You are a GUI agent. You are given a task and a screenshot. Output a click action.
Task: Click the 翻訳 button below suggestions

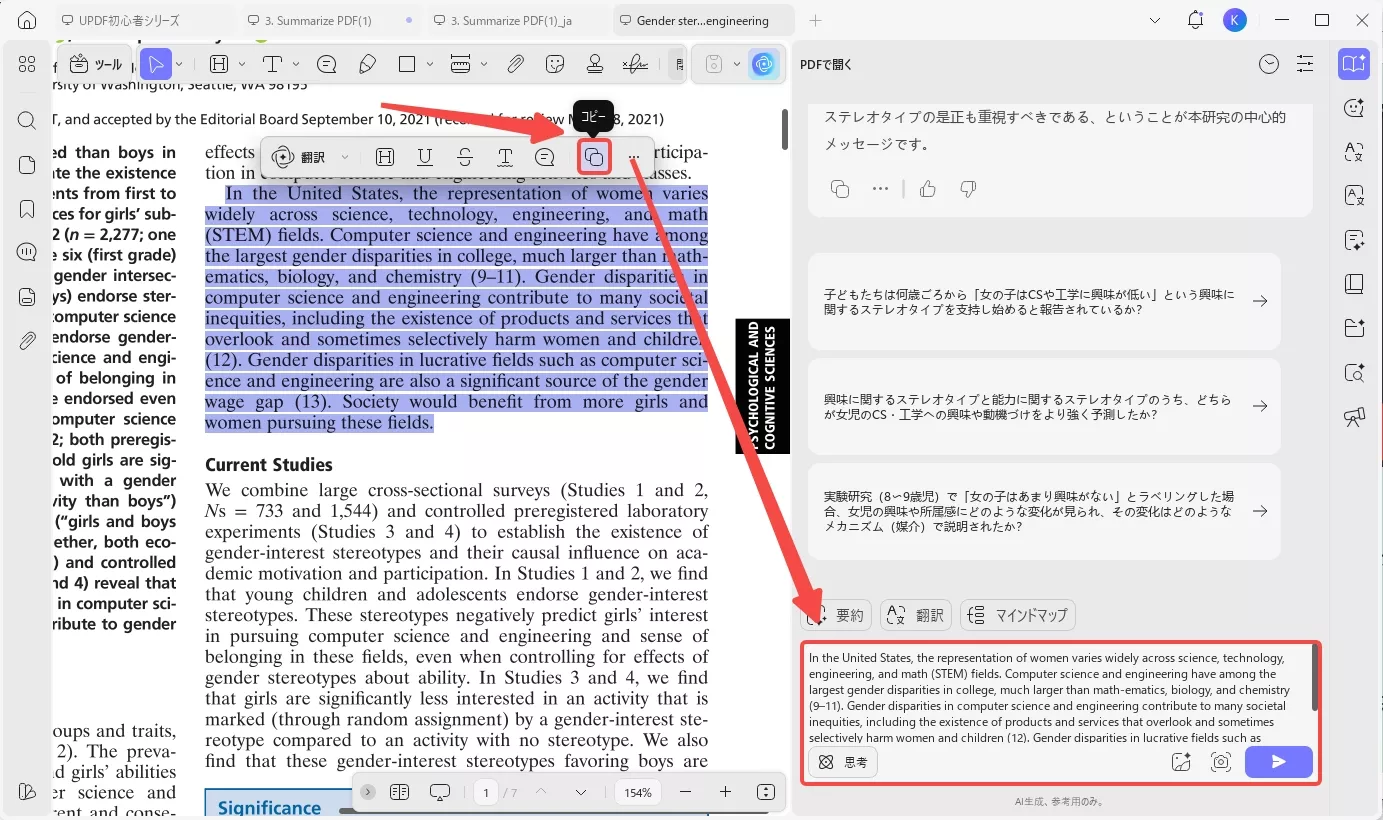click(x=916, y=615)
